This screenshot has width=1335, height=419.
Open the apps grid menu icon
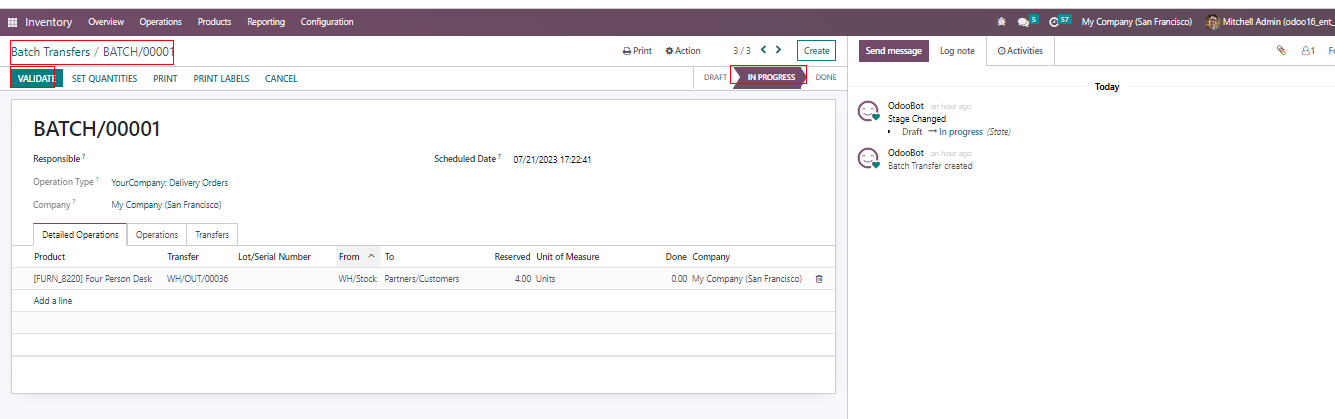pyautogui.click(x=13, y=22)
